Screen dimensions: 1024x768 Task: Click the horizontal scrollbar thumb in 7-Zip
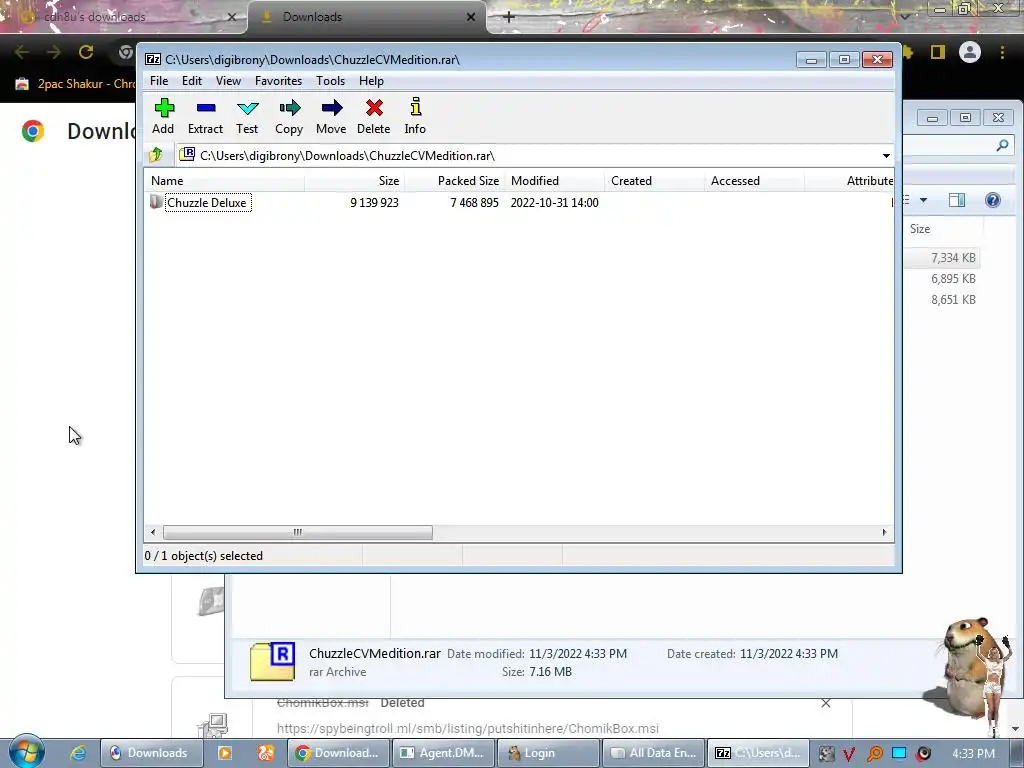(298, 532)
